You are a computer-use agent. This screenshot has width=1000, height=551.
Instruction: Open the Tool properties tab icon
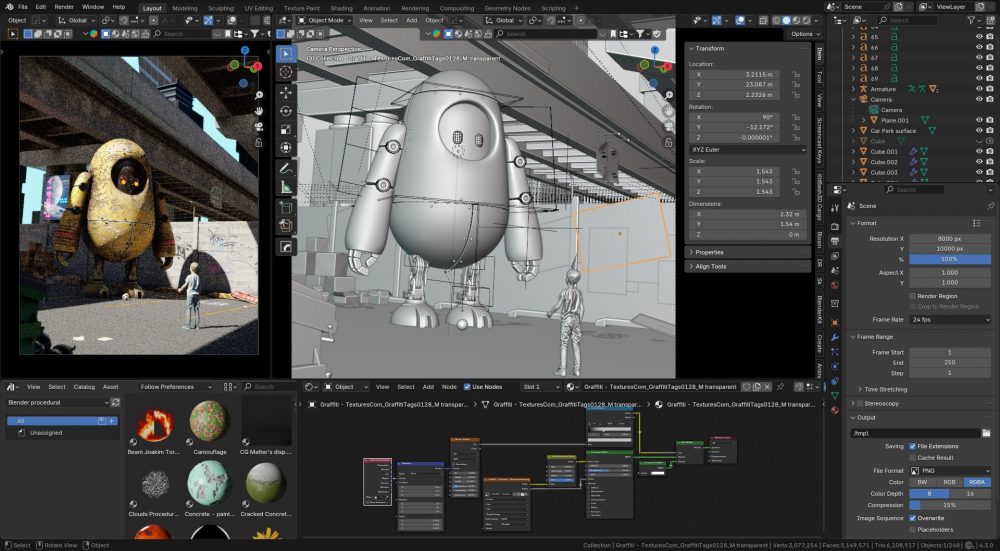pyautogui.click(x=835, y=208)
